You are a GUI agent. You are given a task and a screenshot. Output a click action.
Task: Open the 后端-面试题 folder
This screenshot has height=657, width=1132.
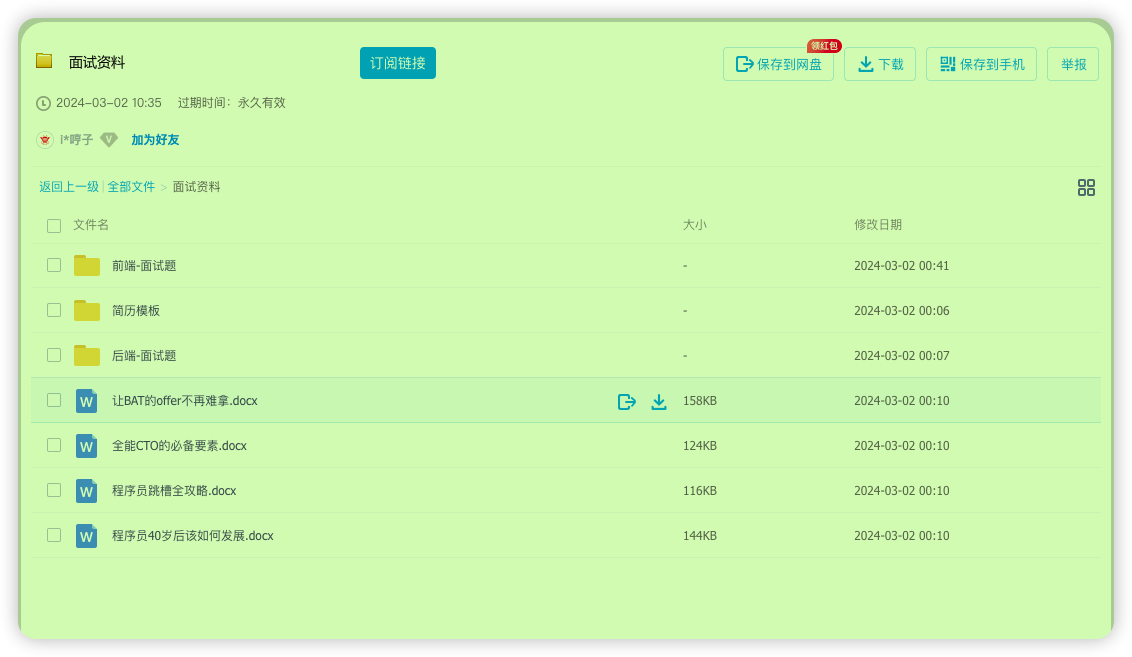(x=144, y=356)
